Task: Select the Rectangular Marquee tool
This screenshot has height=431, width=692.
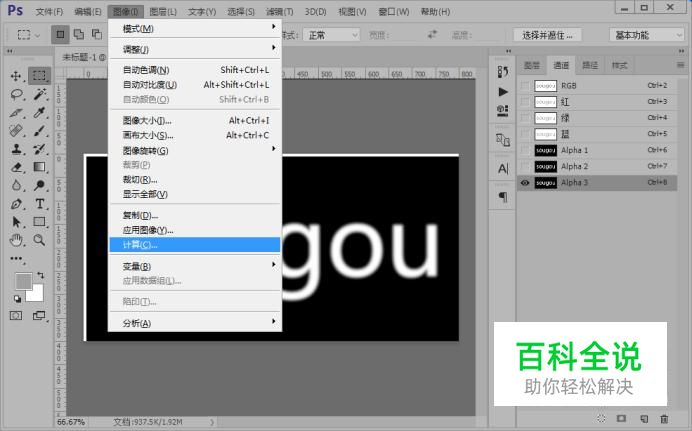Action: pos(39,76)
